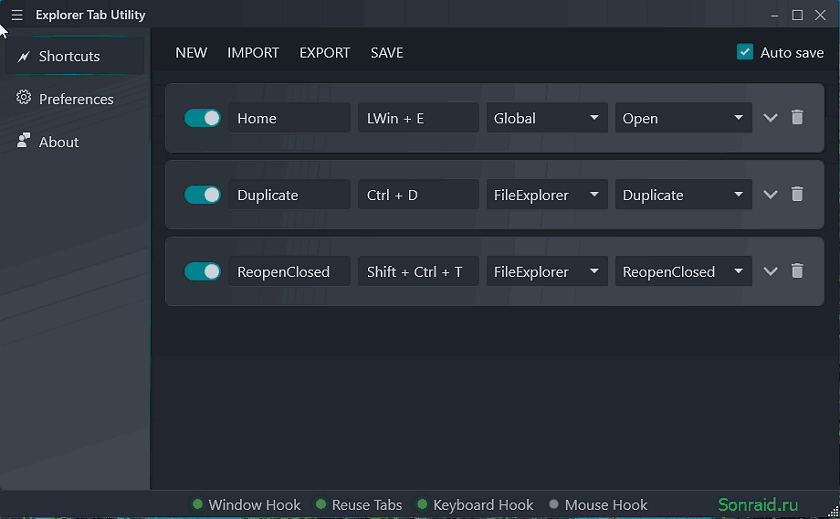Click the Mouse Hook status indicator dot
This screenshot has width=840, height=519.
point(554,504)
